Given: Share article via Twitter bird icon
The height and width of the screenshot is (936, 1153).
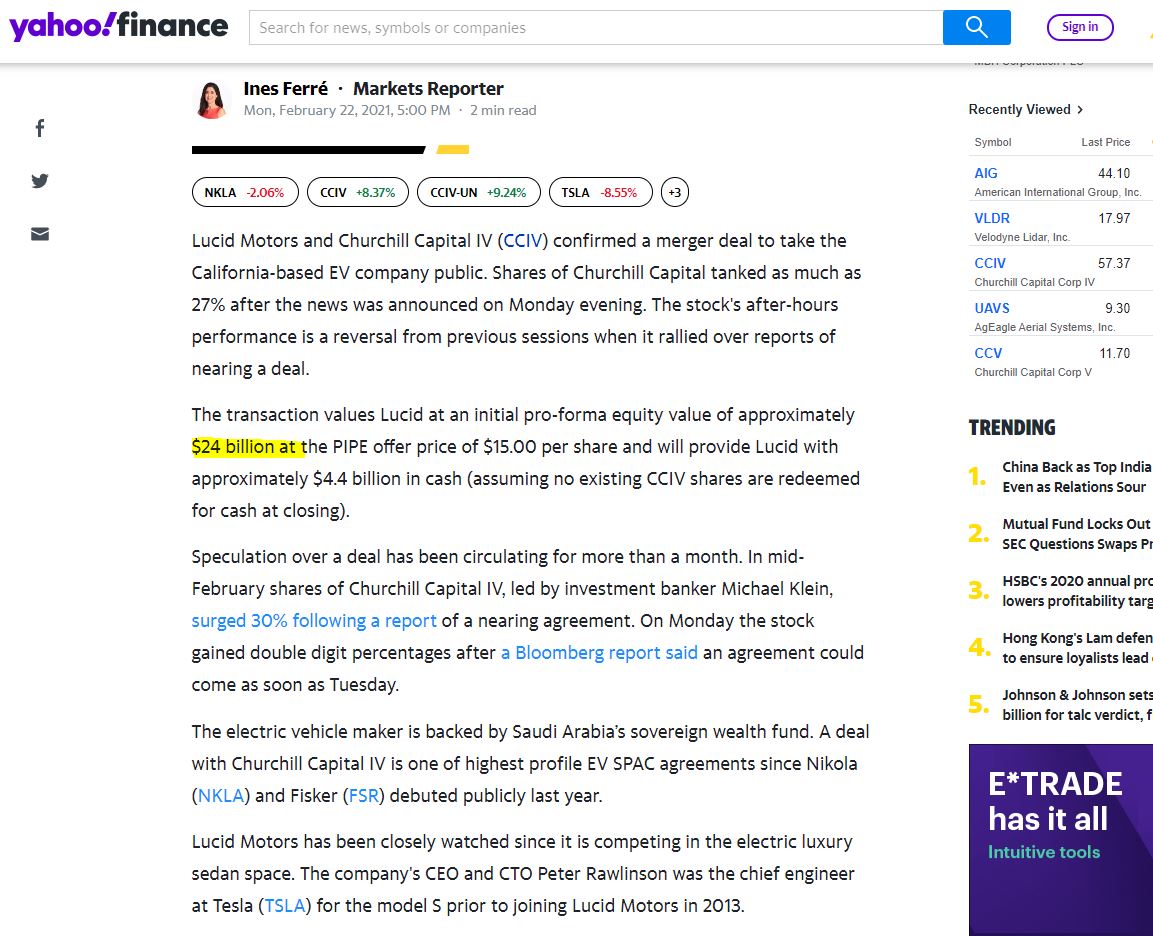Looking at the screenshot, I should point(40,181).
